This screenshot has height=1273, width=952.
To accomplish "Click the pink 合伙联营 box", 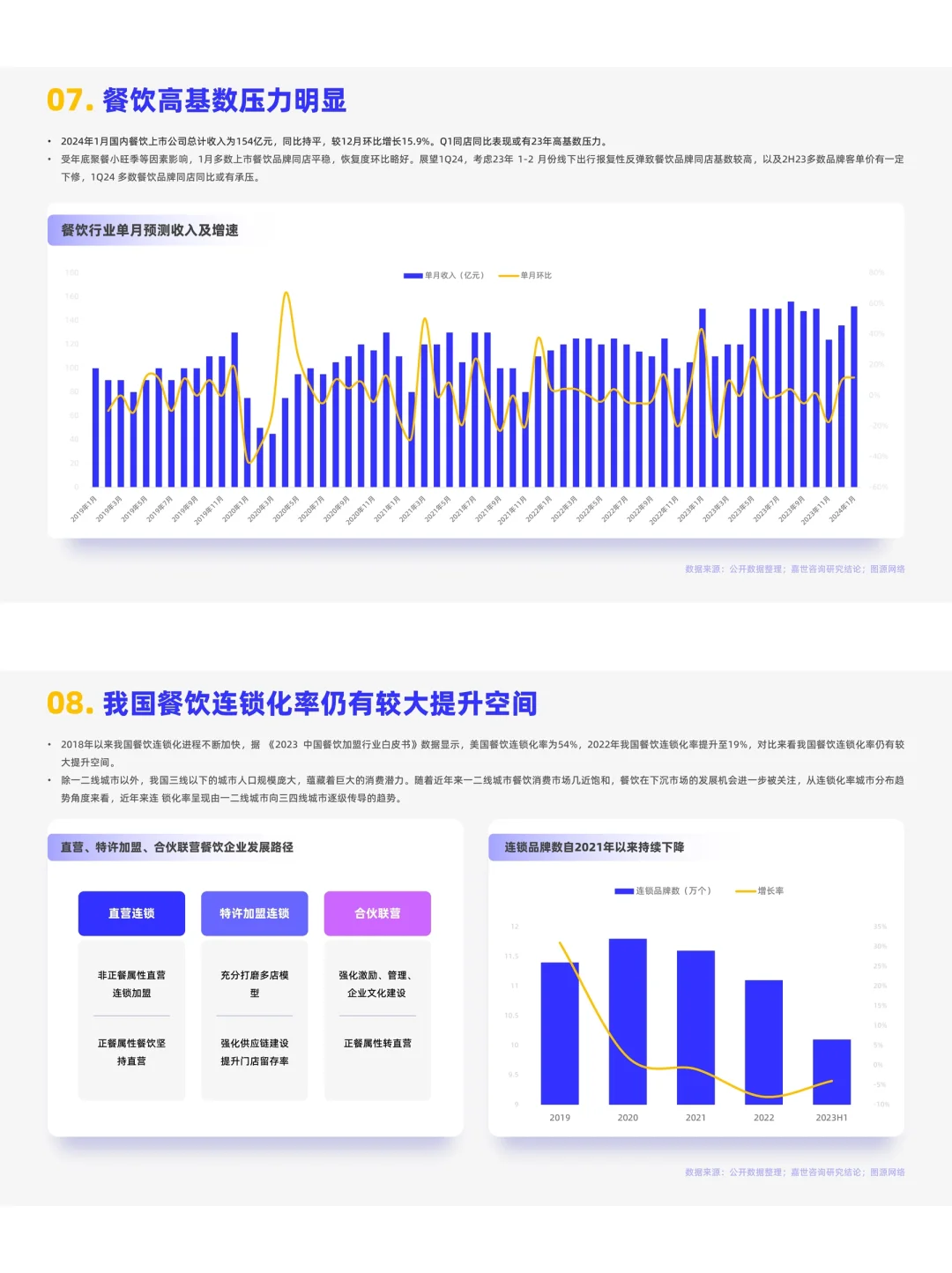I will coord(377,913).
